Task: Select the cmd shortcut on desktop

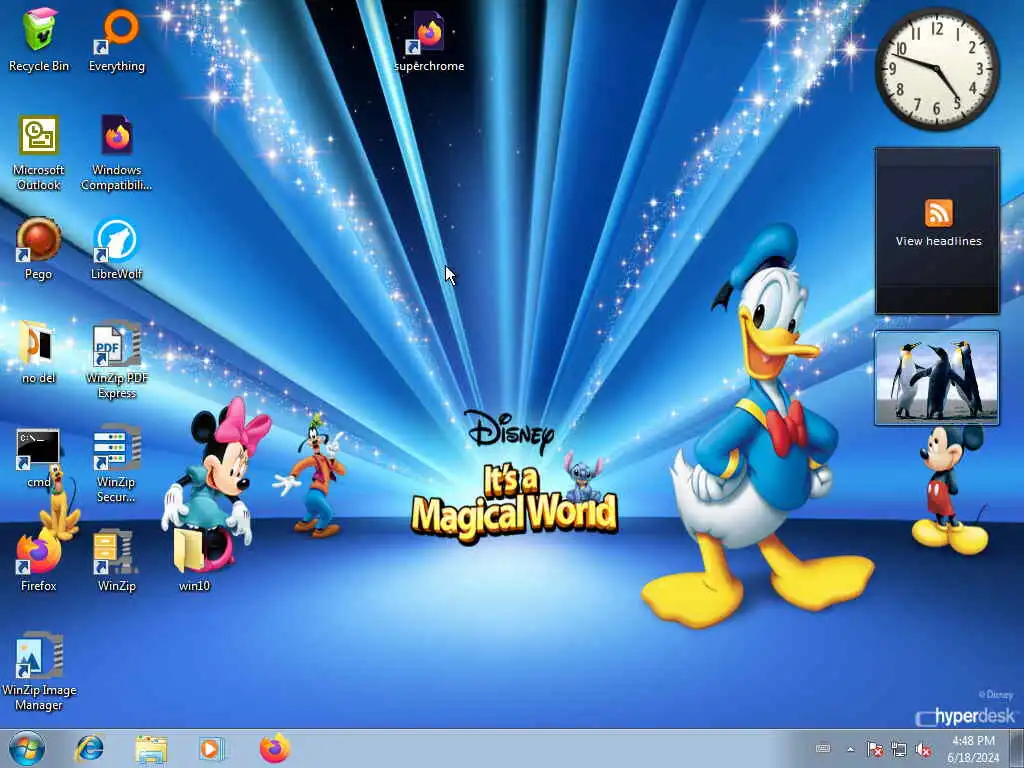Action: pyautogui.click(x=39, y=457)
